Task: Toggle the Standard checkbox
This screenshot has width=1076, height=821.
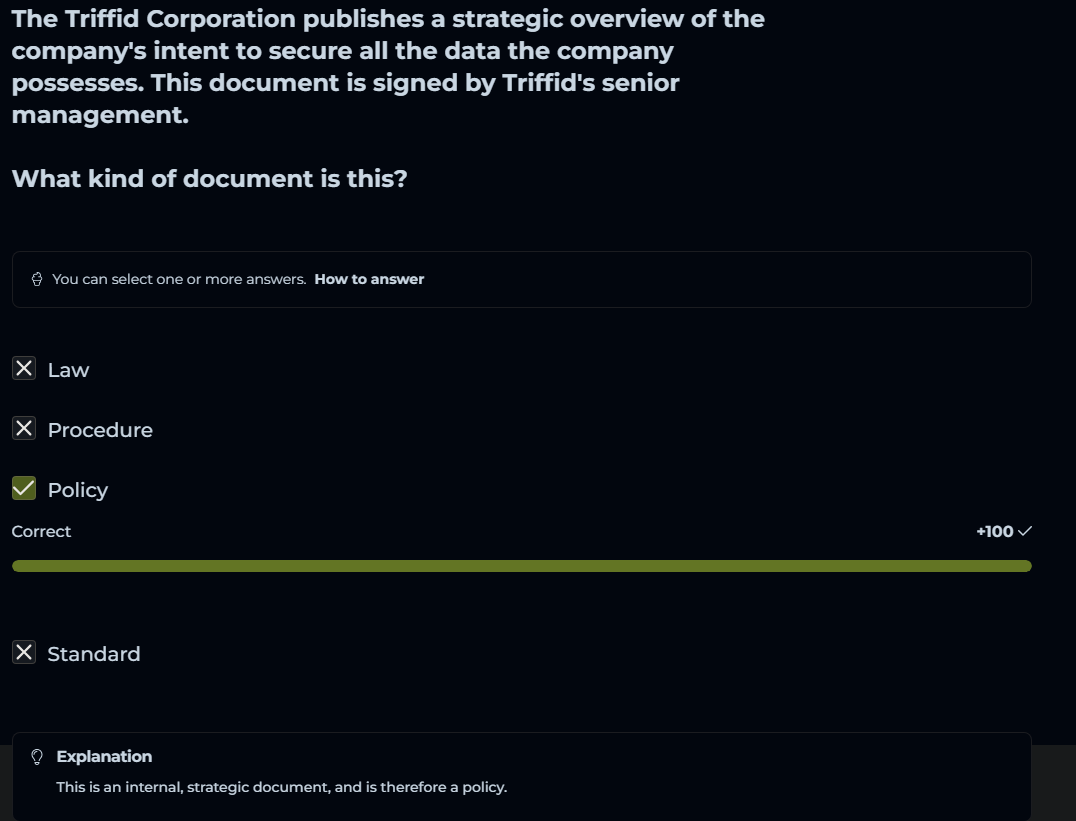Action: (24, 653)
